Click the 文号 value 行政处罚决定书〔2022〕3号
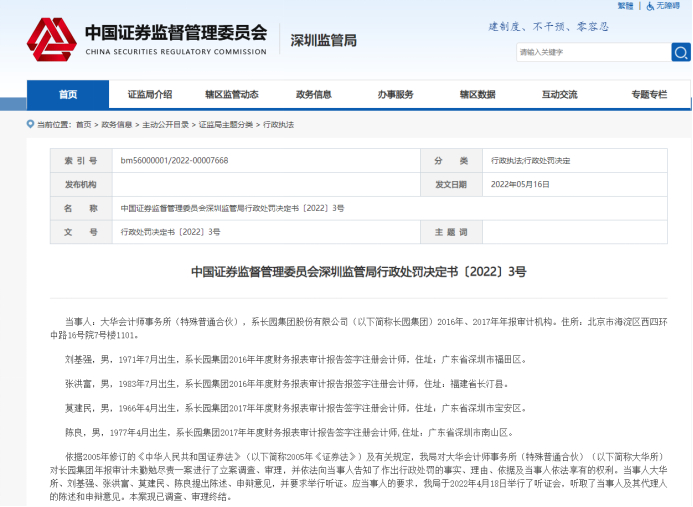 click(170, 232)
